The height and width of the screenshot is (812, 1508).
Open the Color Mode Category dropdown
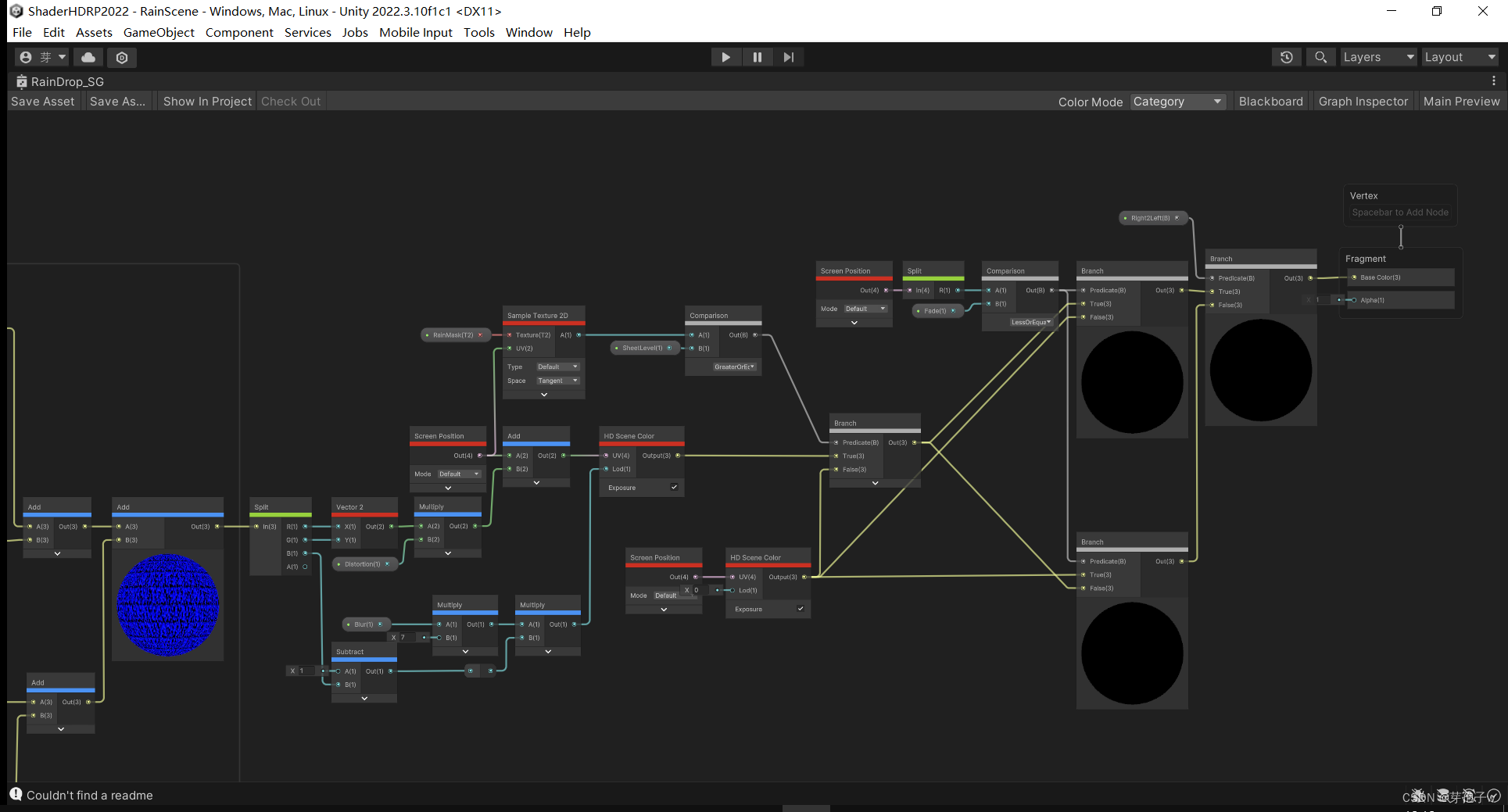[x=1177, y=102]
